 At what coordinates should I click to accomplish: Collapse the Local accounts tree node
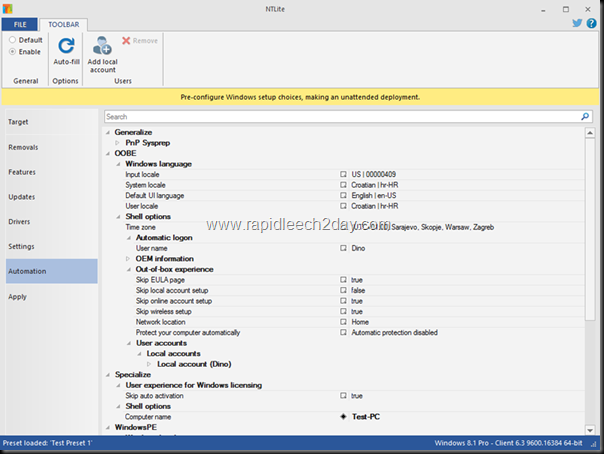click(139, 353)
